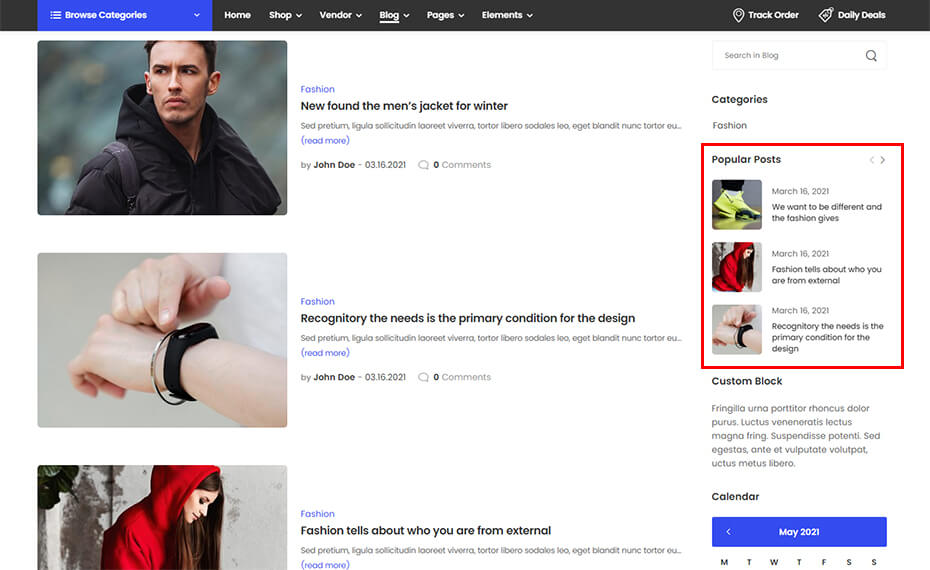Click the search magnifier icon in blog search
Screen dimensions: 930x570
pyautogui.click(x=871, y=56)
